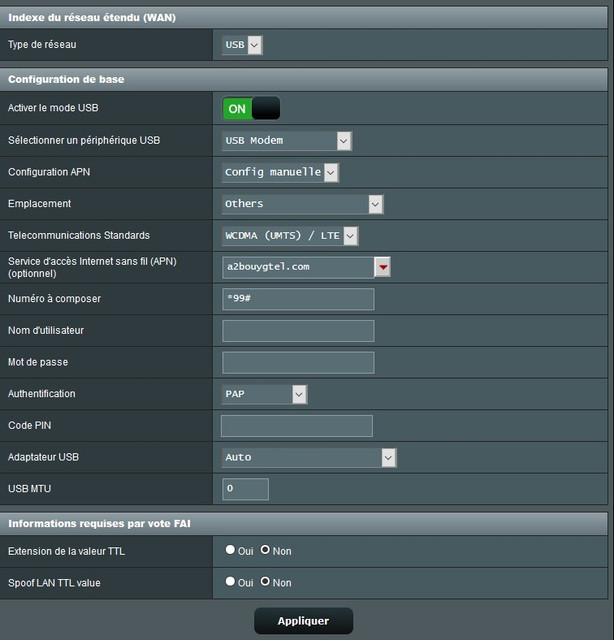Click the Code PIN input field
This screenshot has height=640, width=614.
pos(297,426)
